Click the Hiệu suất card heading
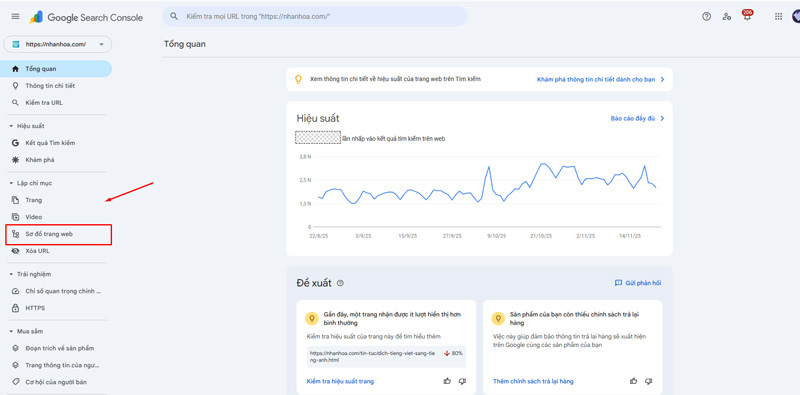 point(318,119)
